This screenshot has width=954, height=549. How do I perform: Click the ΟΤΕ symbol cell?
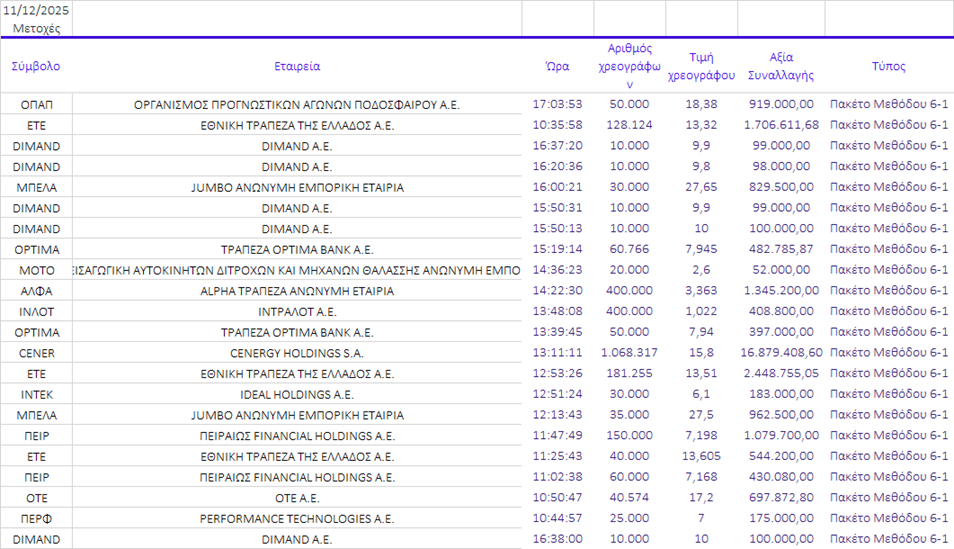[36, 498]
